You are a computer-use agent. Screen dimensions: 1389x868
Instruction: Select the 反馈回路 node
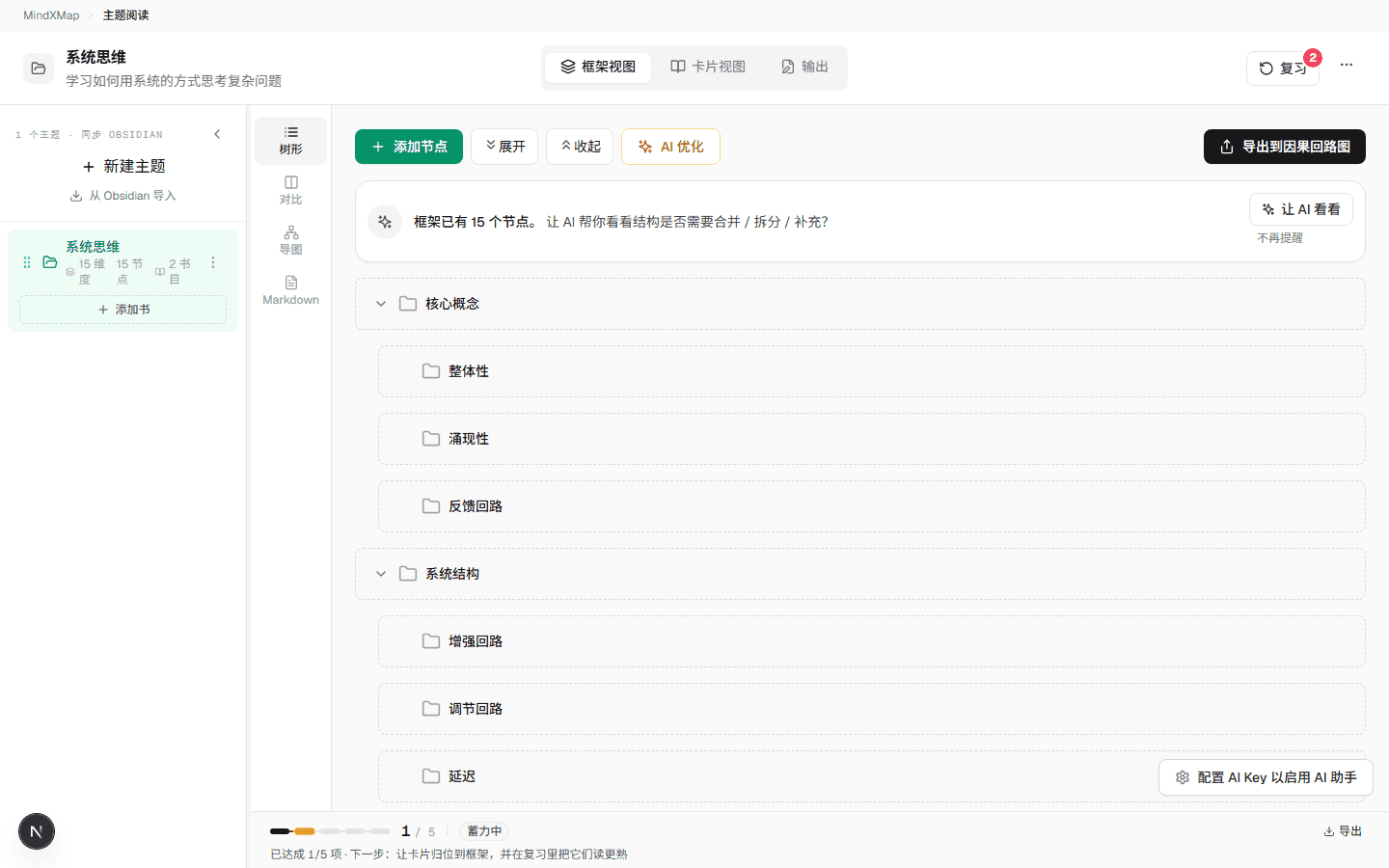click(872, 506)
